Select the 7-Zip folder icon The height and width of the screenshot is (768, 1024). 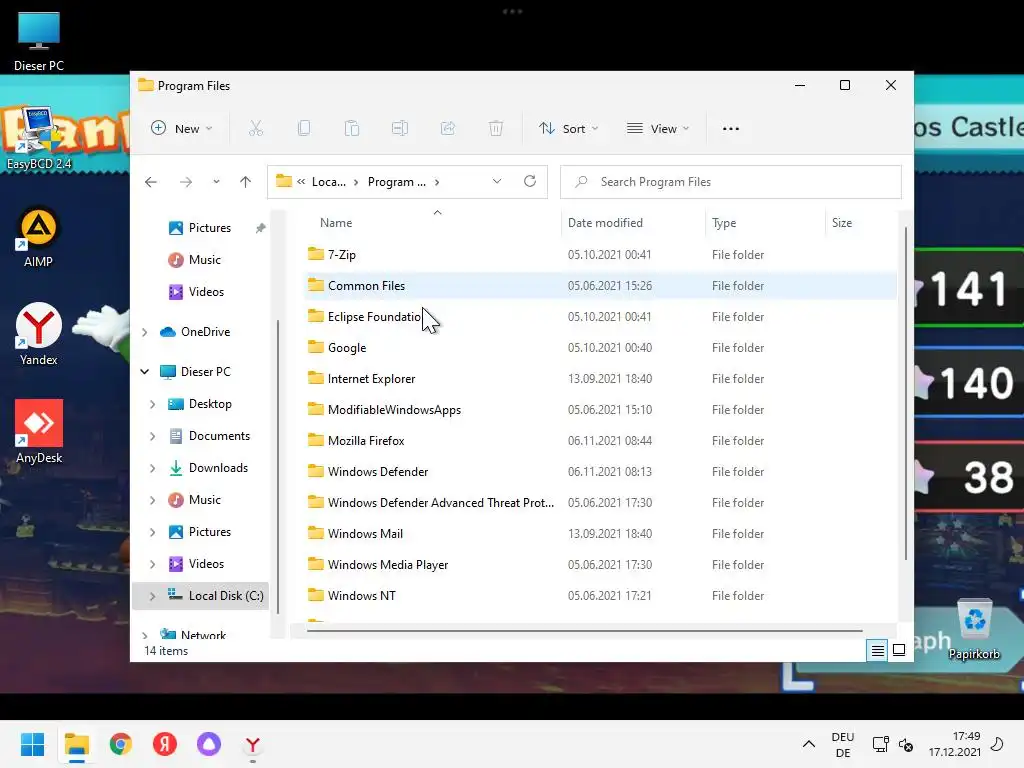(315, 254)
